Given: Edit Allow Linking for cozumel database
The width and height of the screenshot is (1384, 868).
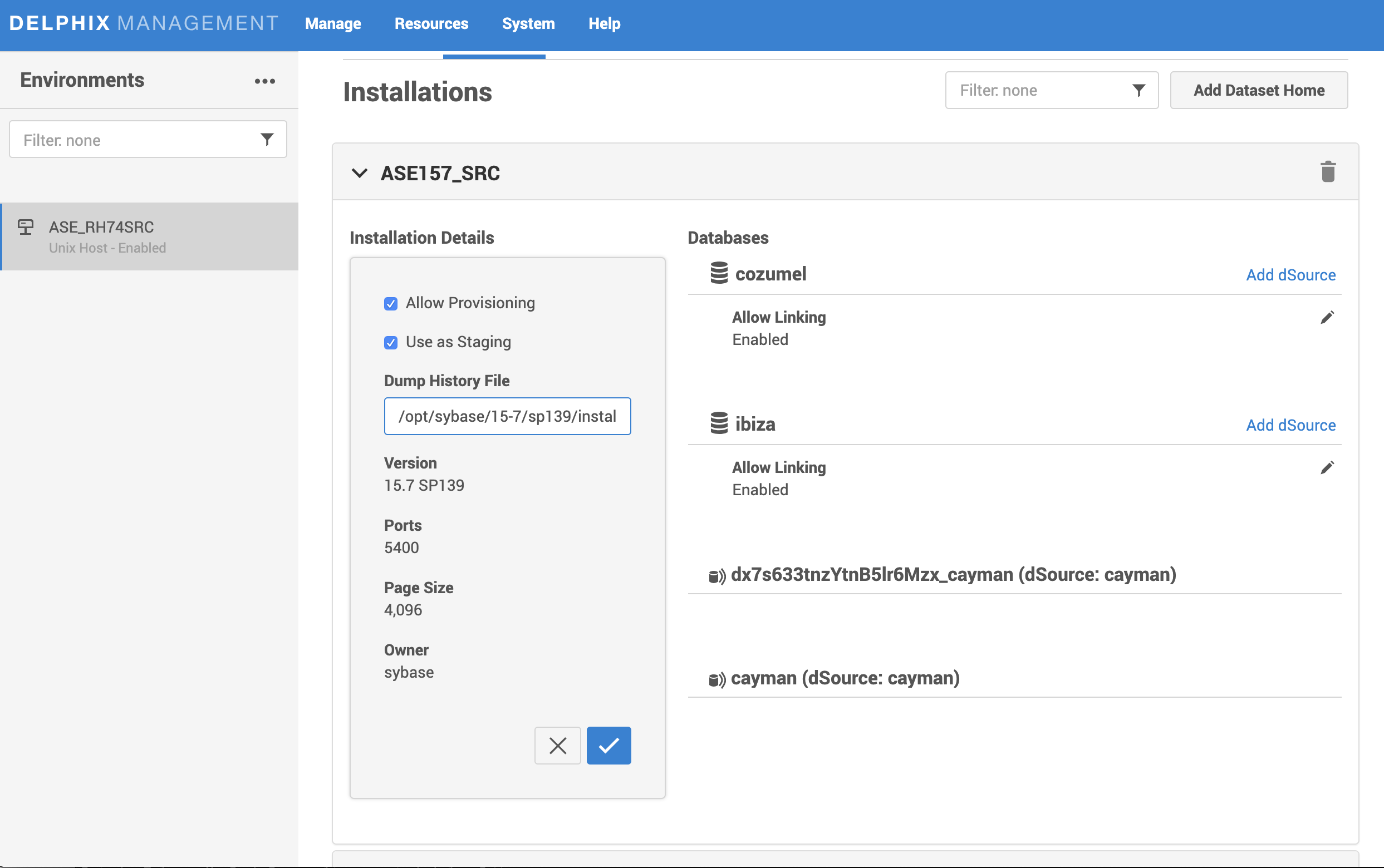Looking at the screenshot, I should coord(1327,318).
